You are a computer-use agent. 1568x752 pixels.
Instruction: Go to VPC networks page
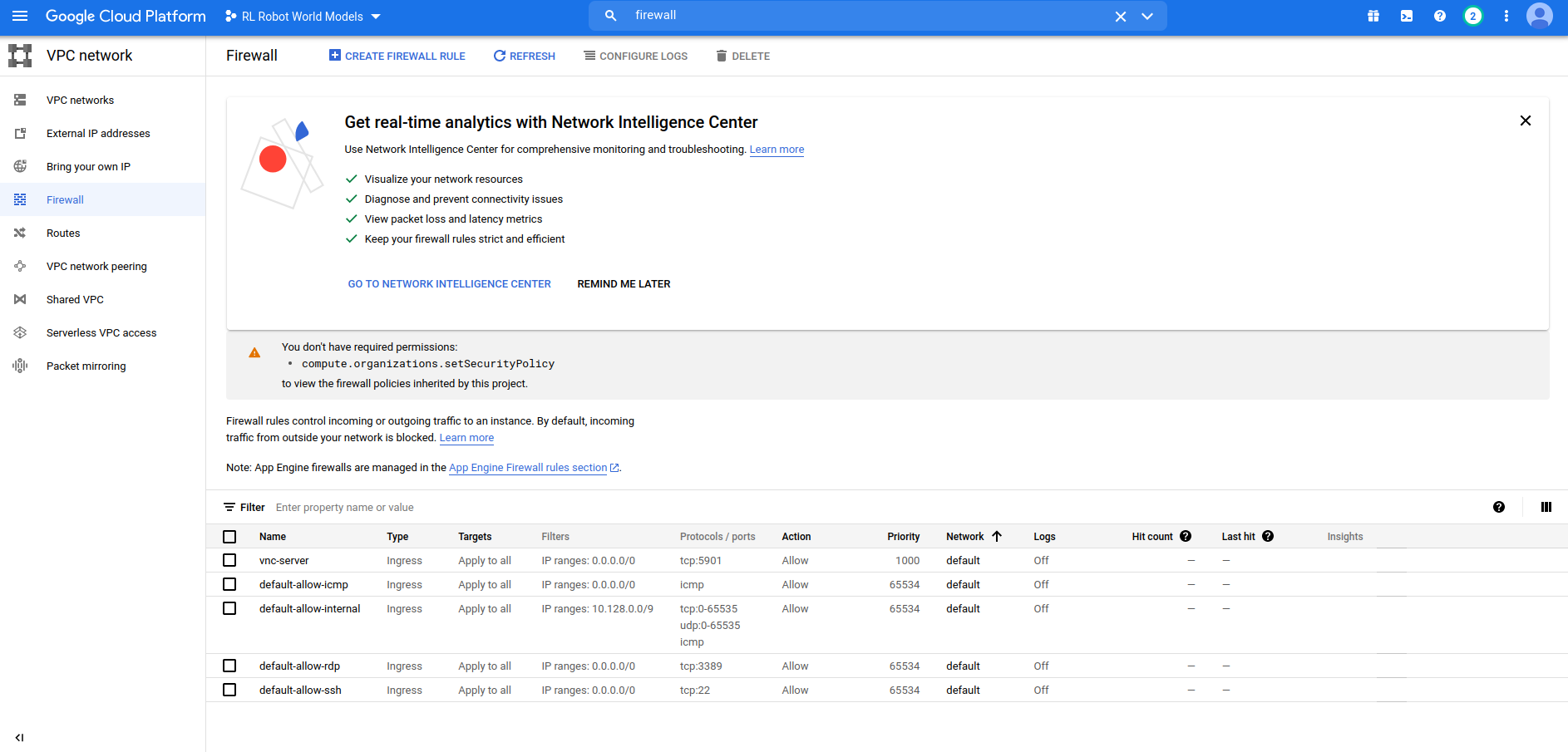(x=80, y=100)
